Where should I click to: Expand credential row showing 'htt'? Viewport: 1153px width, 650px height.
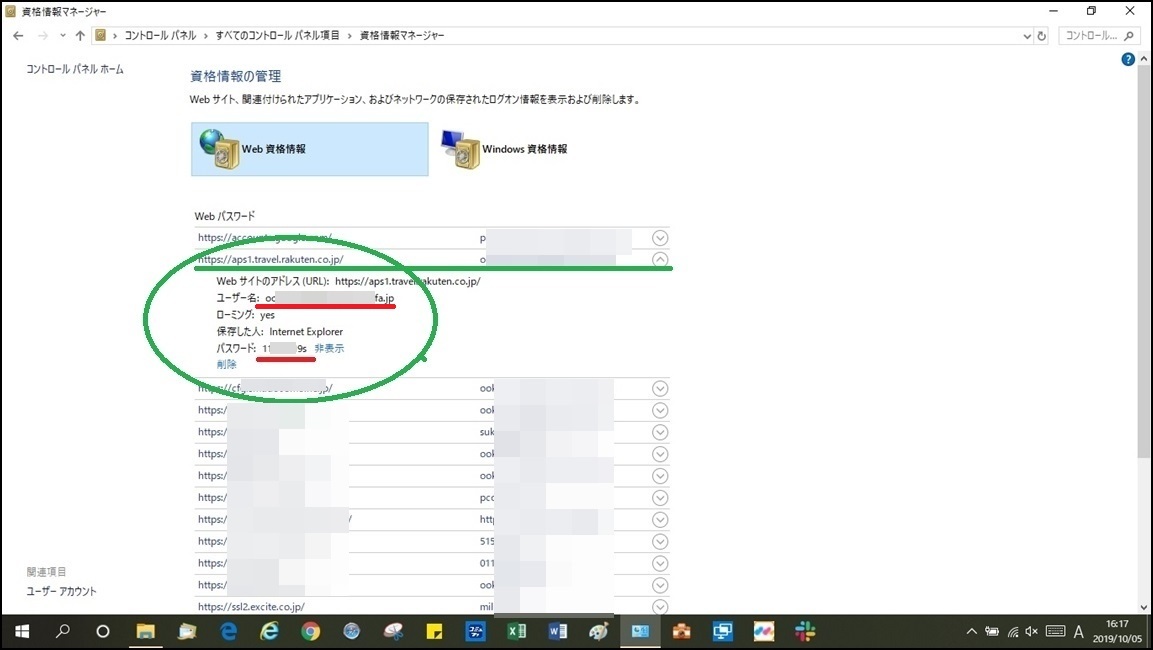click(660, 520)
